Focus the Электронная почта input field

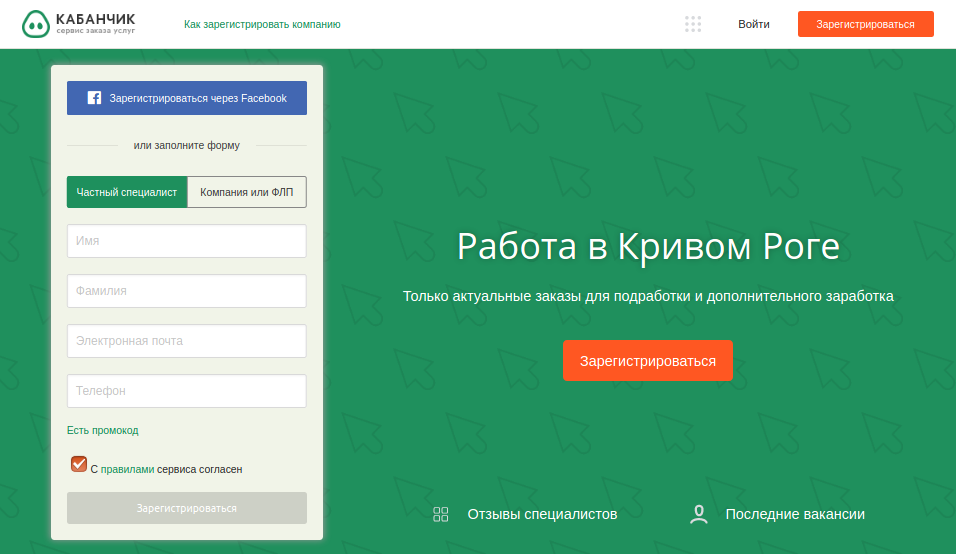[187, 341]
